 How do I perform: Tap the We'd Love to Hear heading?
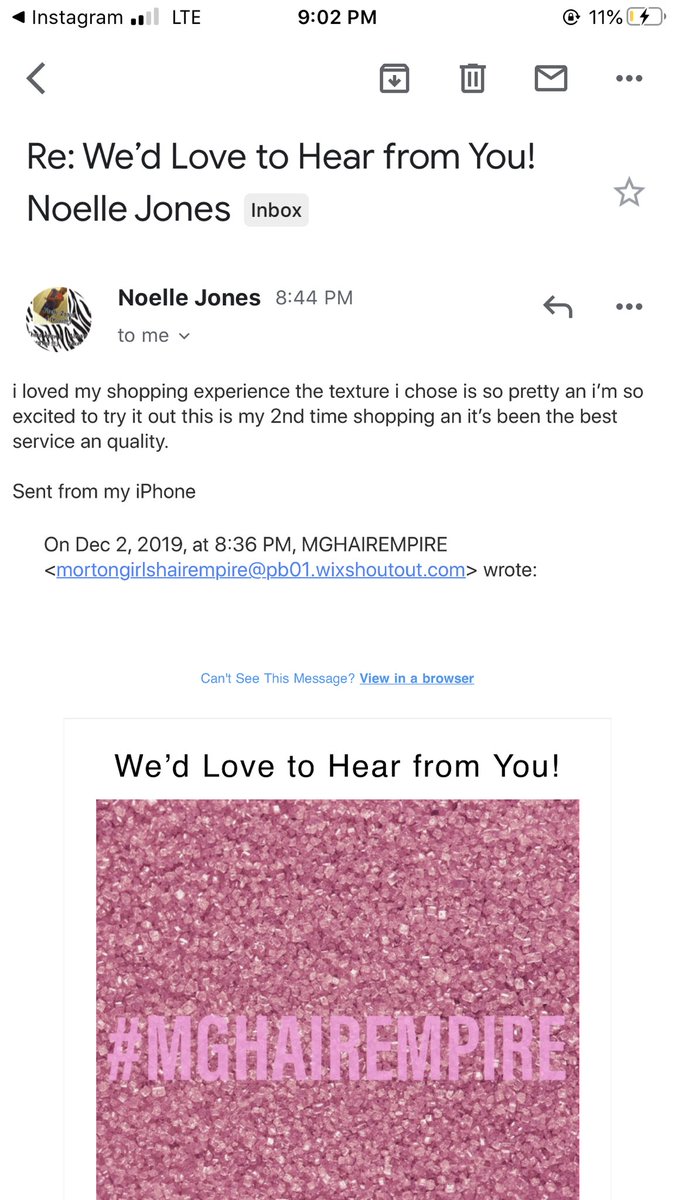coord(337,766)
